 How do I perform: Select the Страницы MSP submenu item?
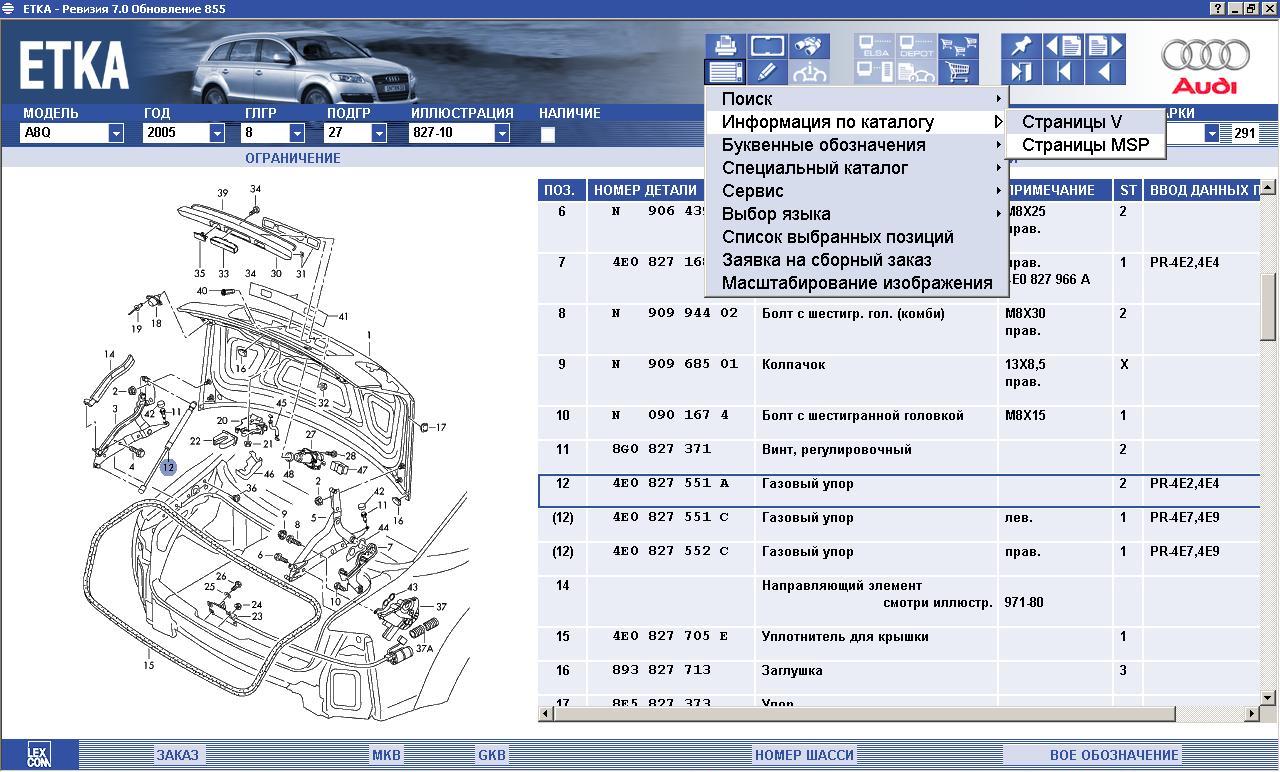tap(1085, 145)
